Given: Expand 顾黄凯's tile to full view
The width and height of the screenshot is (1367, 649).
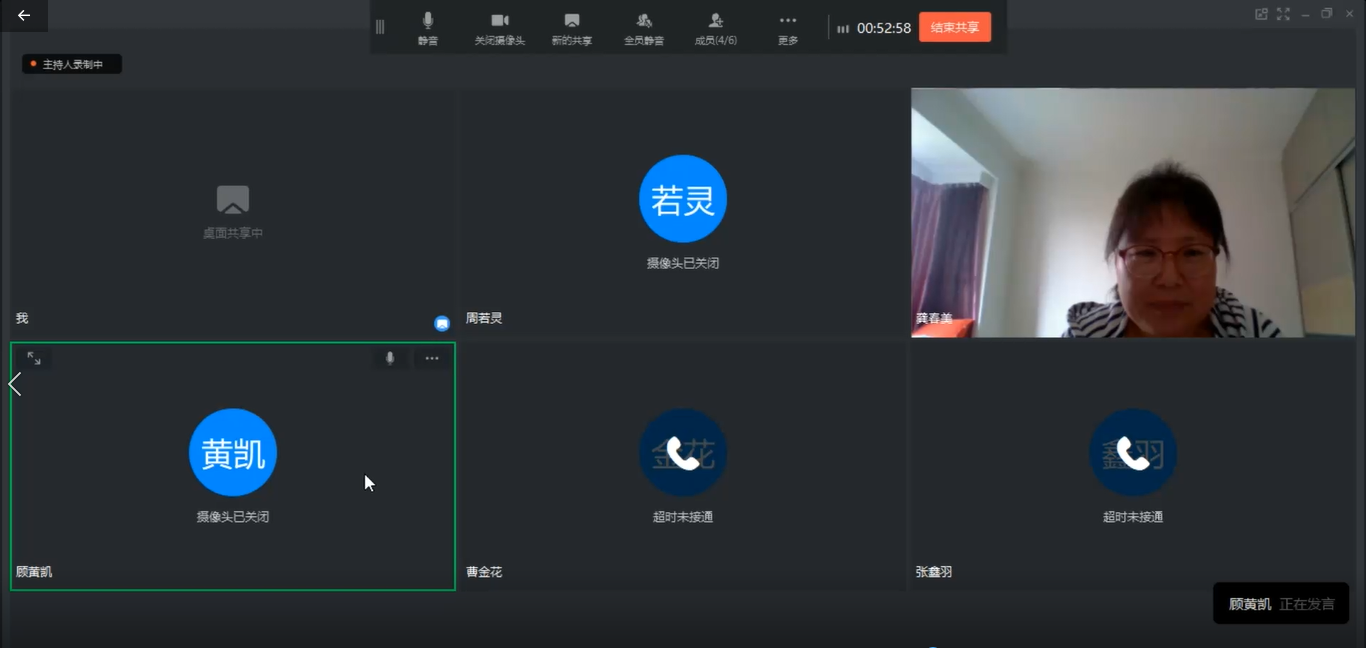Looking at the screenshot, I should click(x=34, y=358).
